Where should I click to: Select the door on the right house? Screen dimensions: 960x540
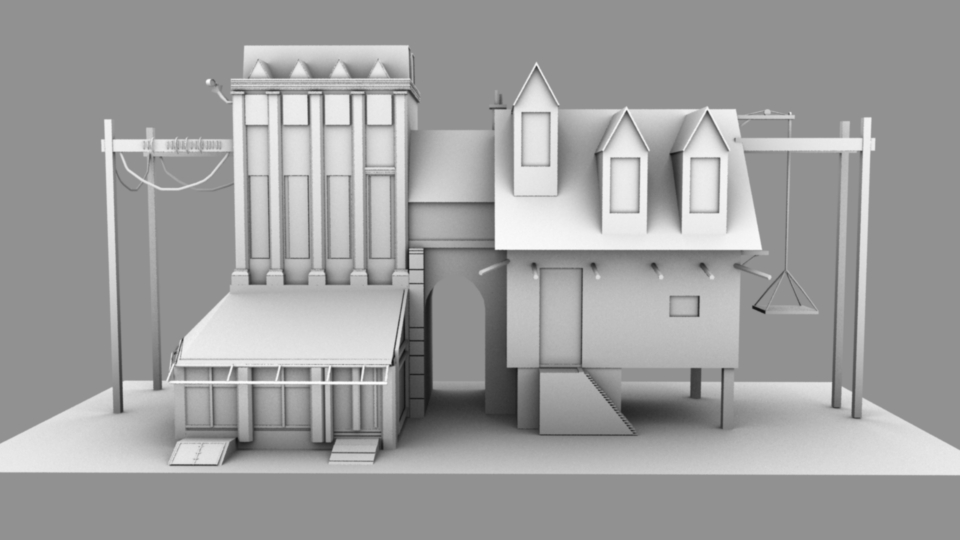[560, 316]
